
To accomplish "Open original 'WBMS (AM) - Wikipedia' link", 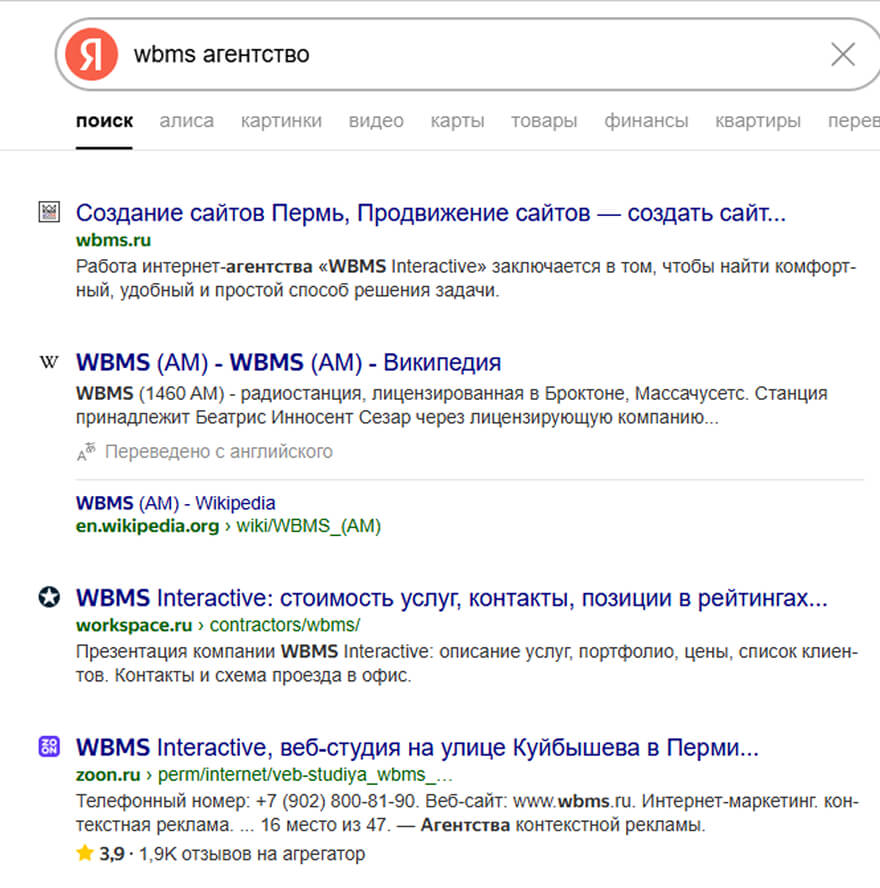I will coord(176,503).
